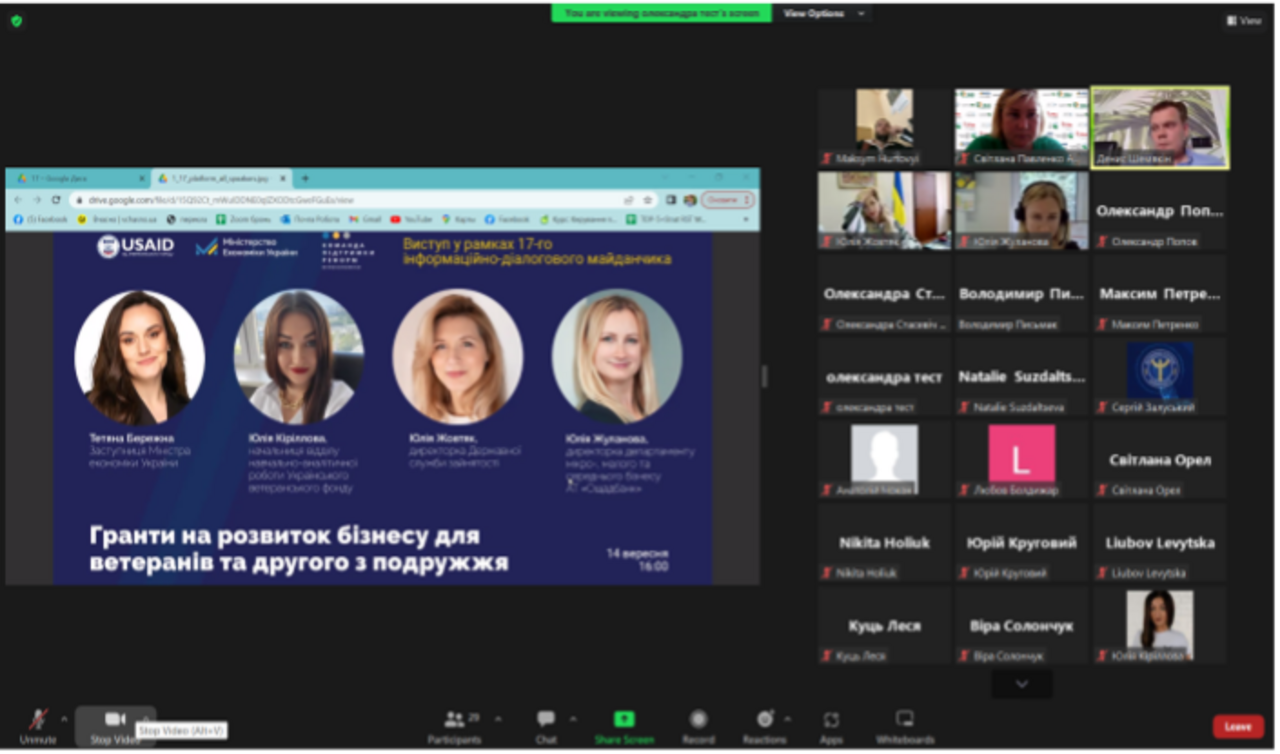The image size is (1280, 754).
Task: Open the Apps panel
Action: tap(831, 724)
